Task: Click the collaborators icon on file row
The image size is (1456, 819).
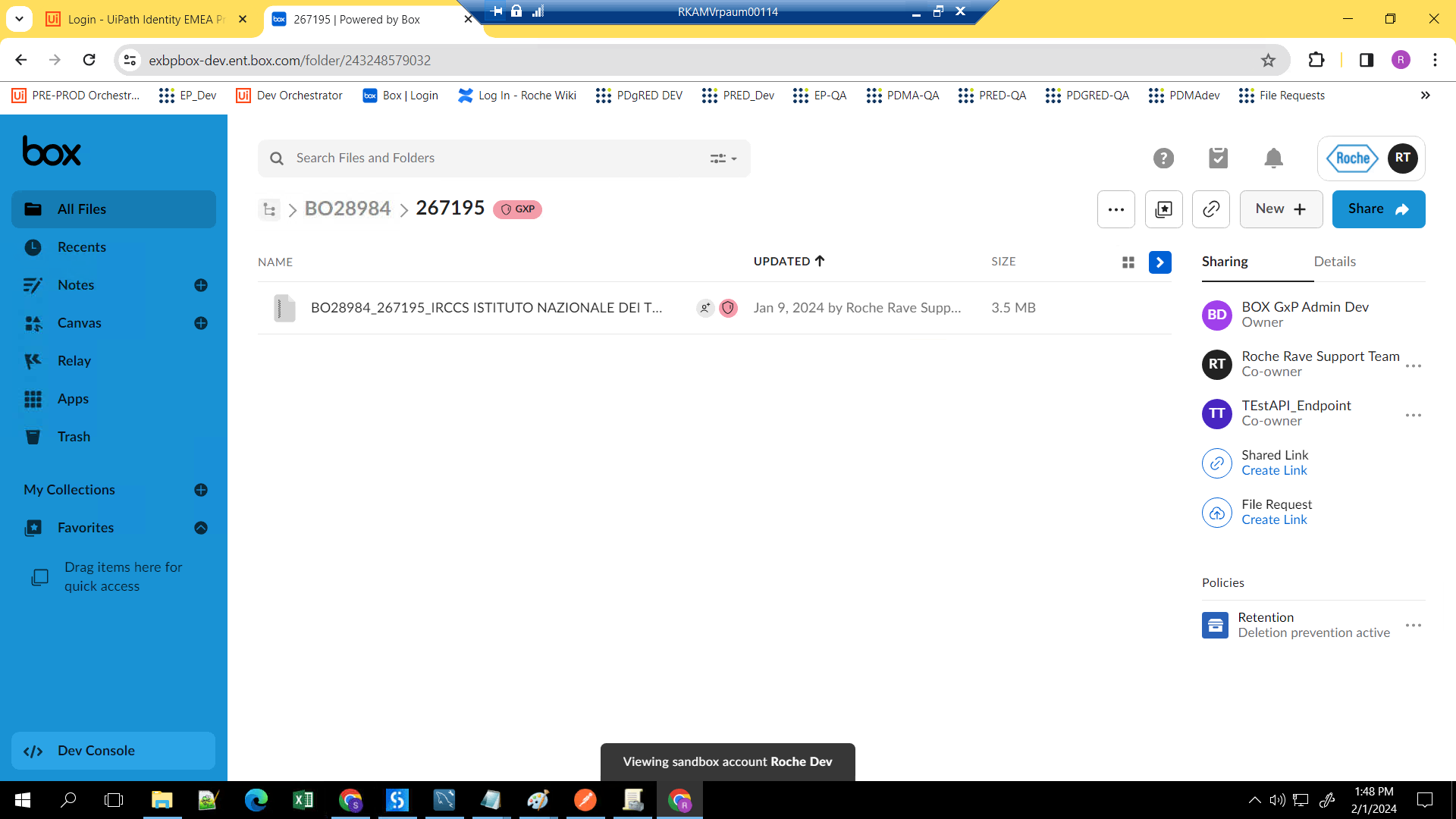Action: pos(705,308)
